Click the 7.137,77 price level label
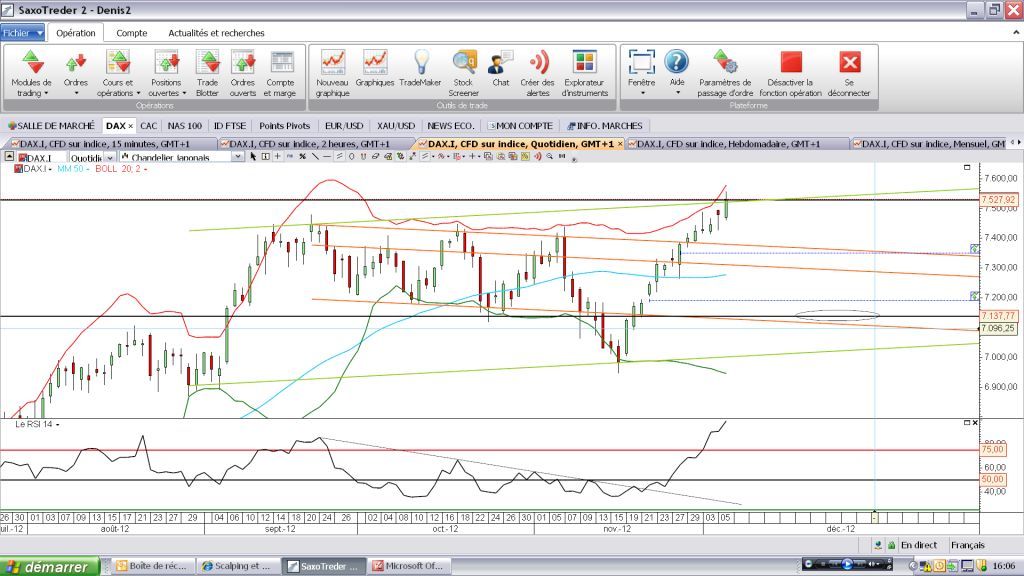This screenshot has height=576, width=1024. [999, 315]
